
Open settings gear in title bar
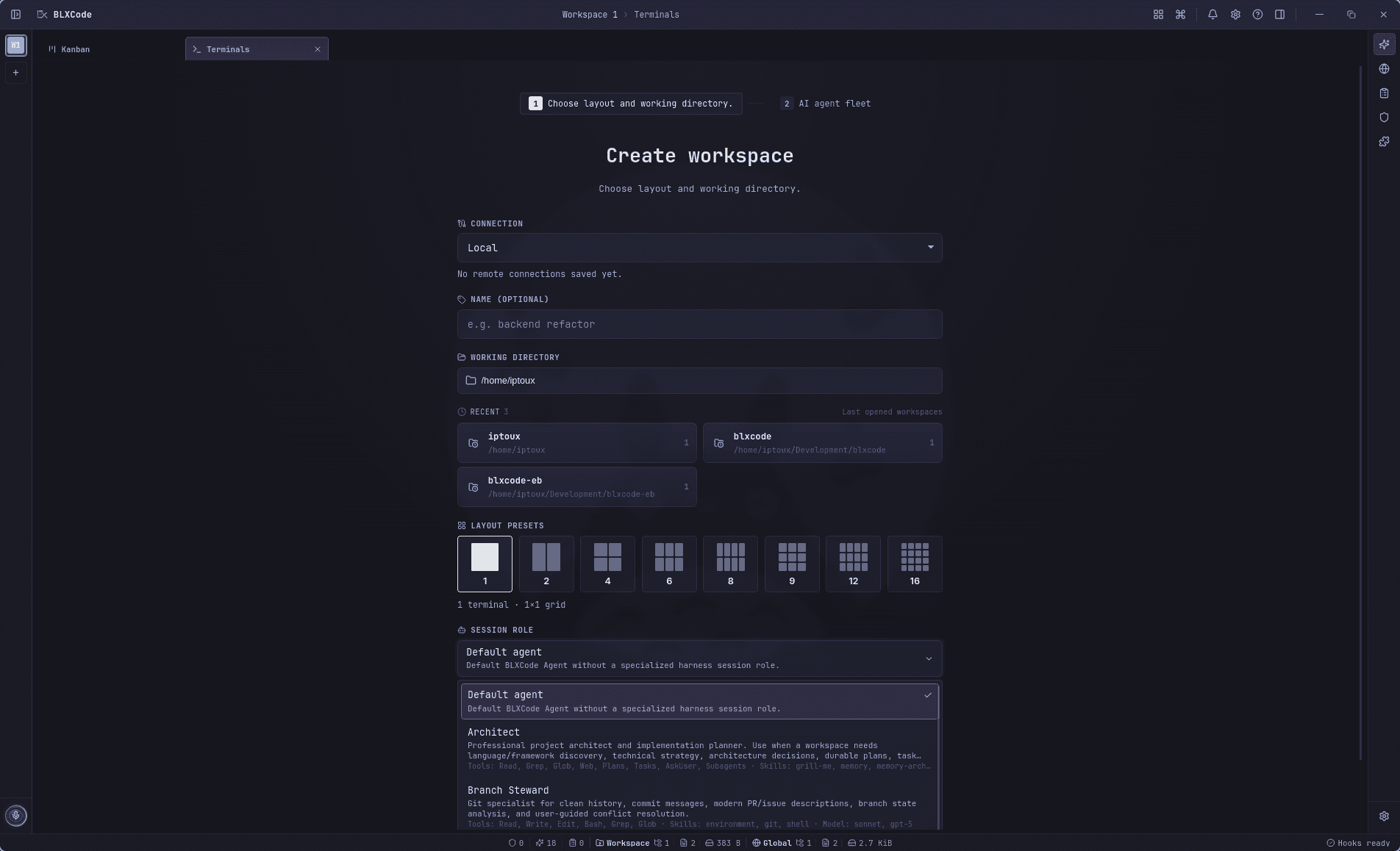tap(1235, 15)
